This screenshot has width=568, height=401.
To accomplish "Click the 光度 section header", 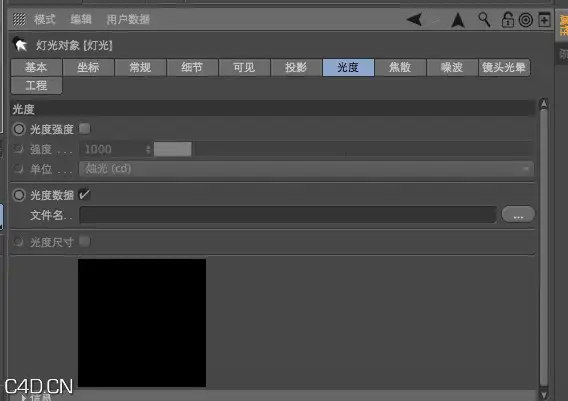I will coord(272,109).
